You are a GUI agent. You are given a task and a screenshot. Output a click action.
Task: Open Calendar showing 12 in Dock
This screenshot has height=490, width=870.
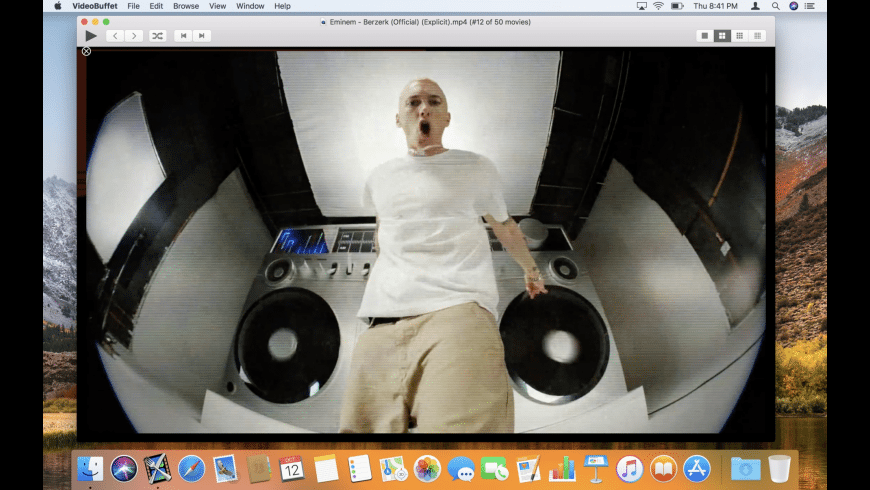(292, 469)
